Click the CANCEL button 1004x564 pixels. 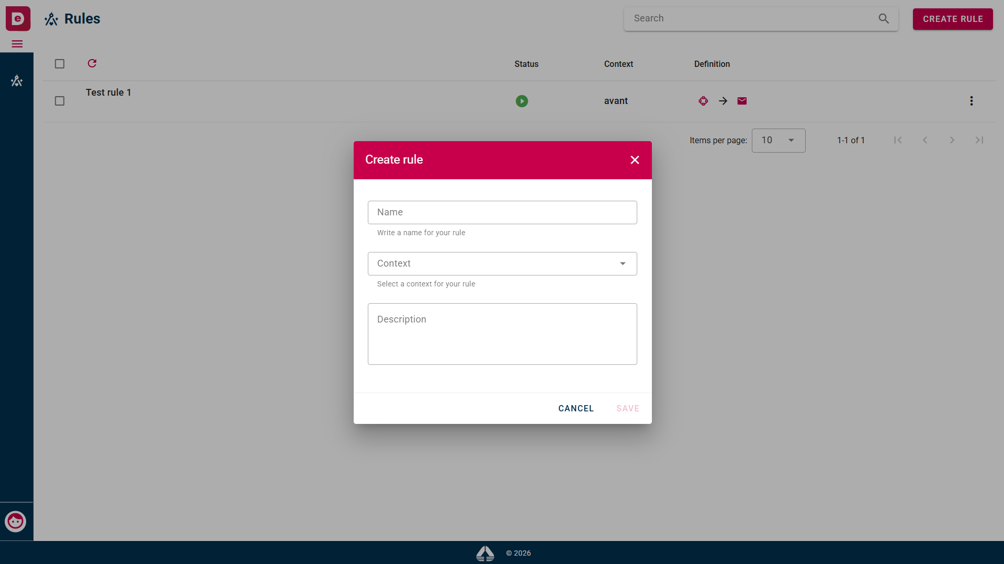point(576,408)
